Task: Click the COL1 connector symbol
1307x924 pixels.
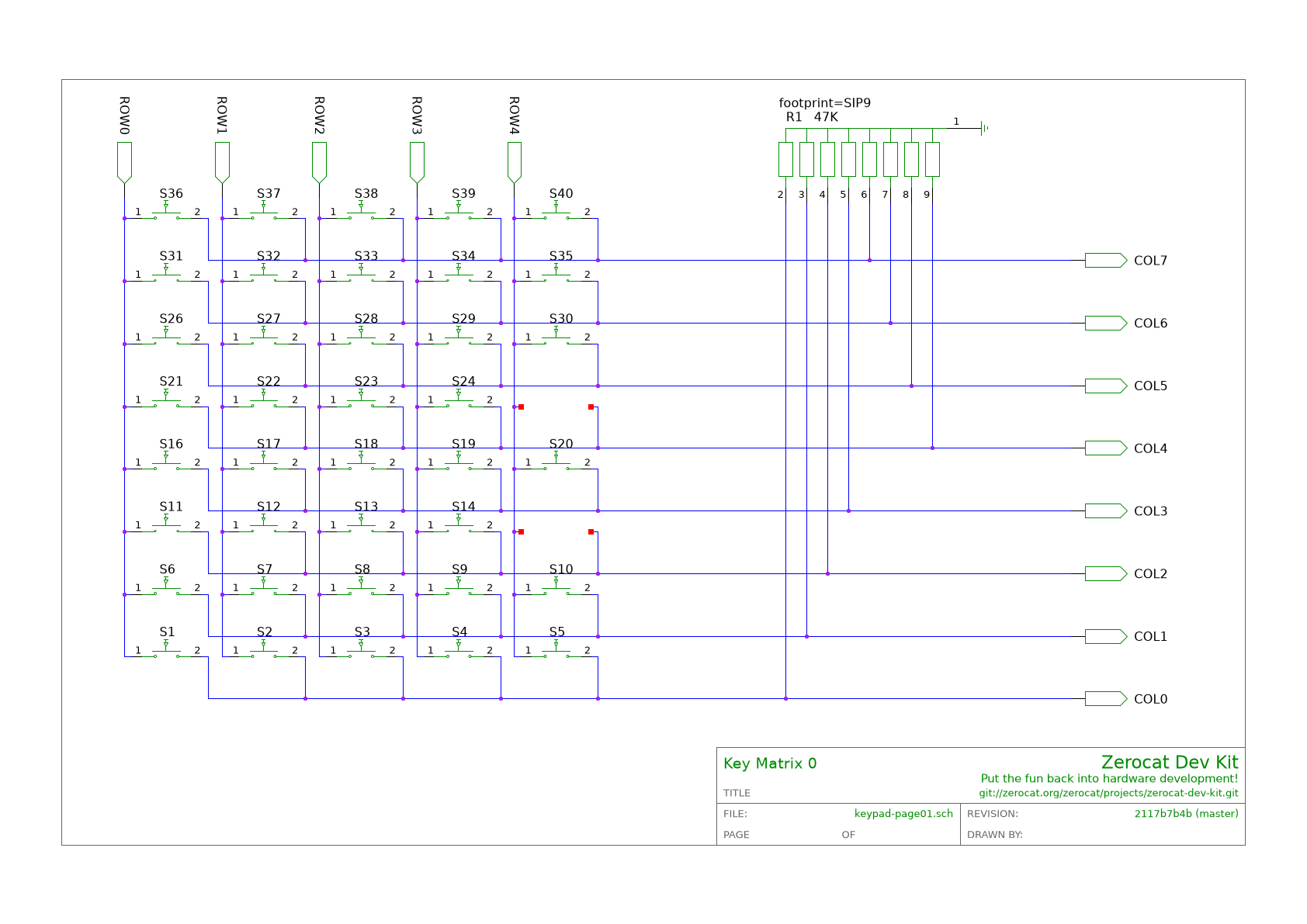Action: point(1106,636)
